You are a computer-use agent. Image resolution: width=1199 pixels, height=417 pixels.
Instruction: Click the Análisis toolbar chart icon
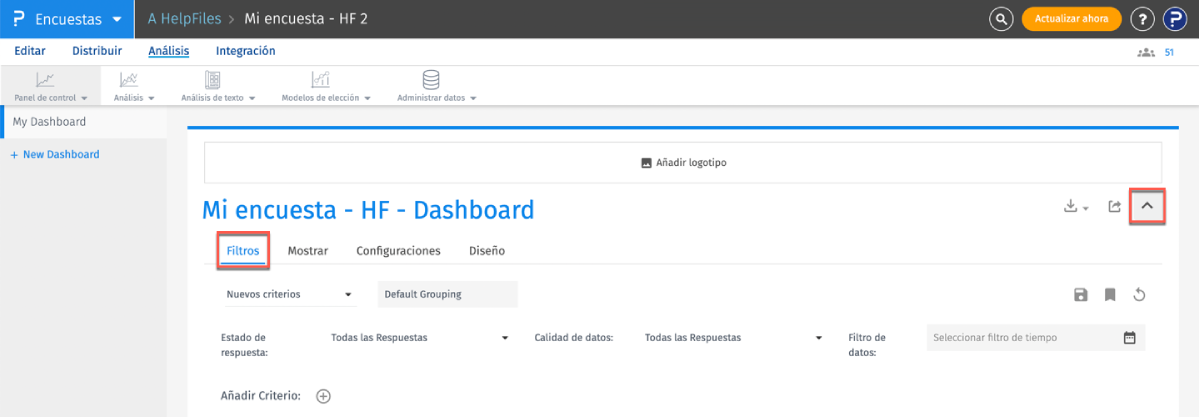128,80
